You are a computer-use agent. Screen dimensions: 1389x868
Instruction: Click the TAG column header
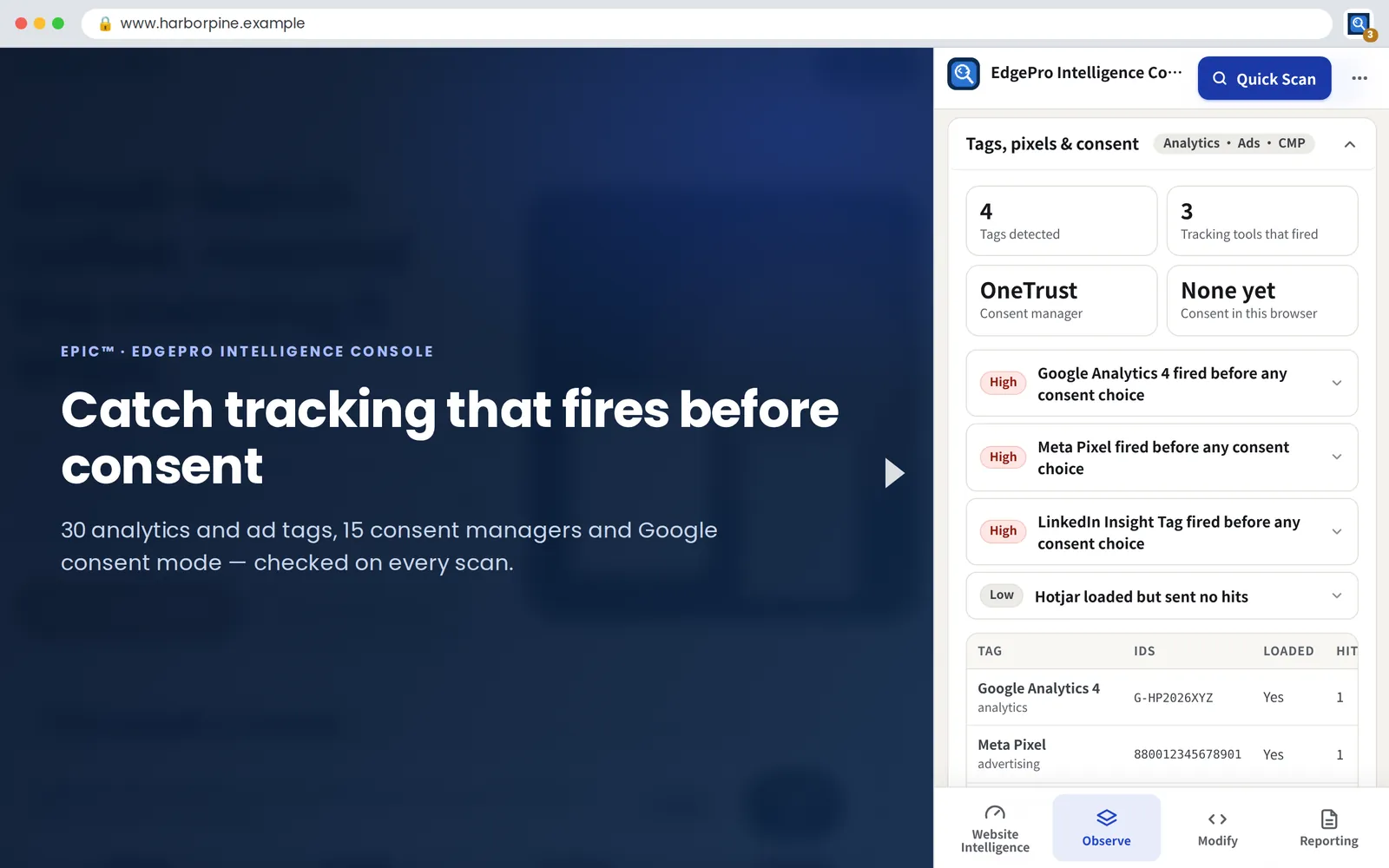990,651
